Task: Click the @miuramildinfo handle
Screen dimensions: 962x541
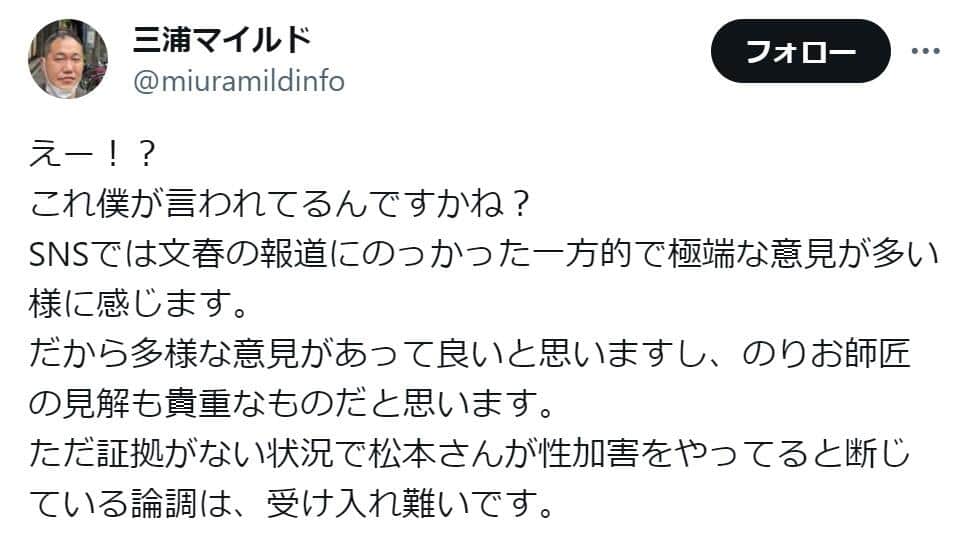Action: coord(238,81)
